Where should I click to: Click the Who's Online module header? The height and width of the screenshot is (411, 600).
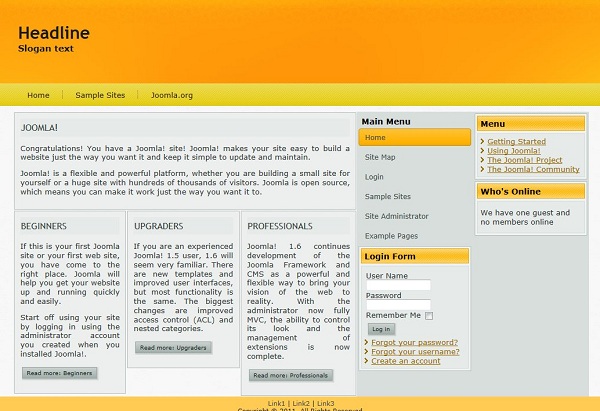[531, 191]
